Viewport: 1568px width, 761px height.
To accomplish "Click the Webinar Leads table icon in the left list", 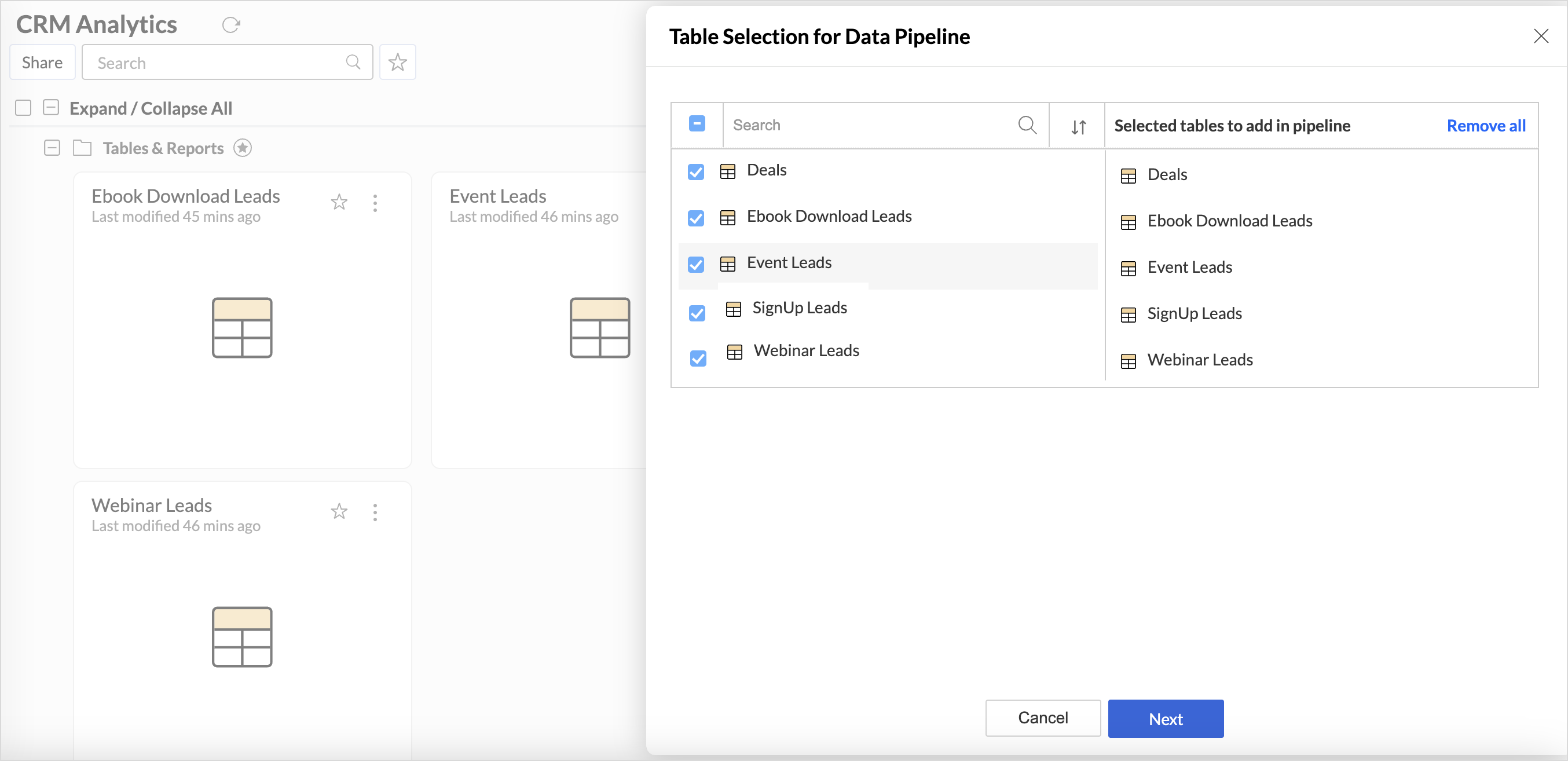I will point(735,352).
